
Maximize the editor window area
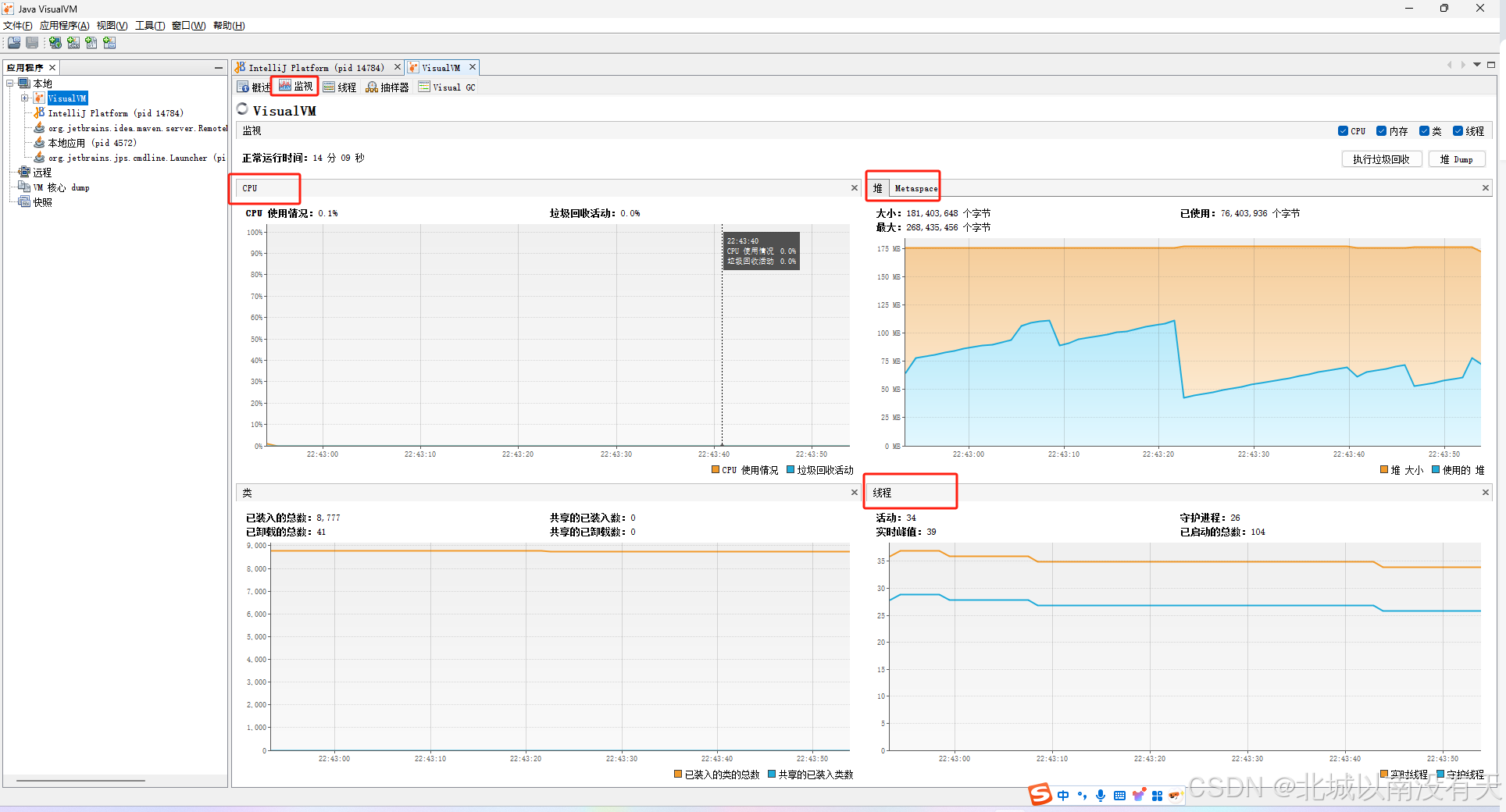coord(1491,65)
